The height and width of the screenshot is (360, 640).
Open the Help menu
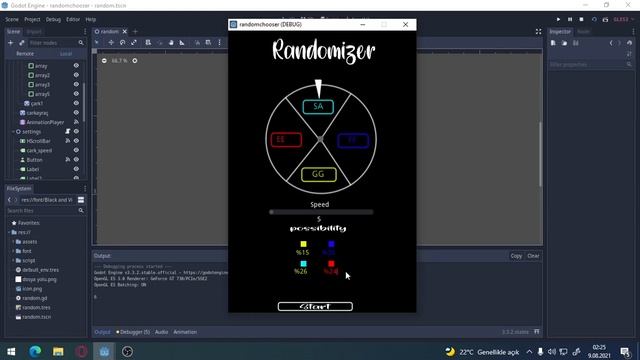click(x=91, y=19)
